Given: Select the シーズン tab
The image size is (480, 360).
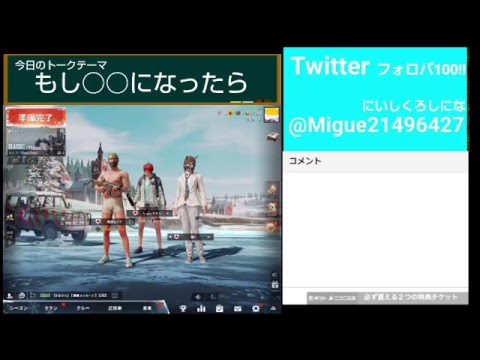Looking at the screenshot, I should click(x=19, y=308).
